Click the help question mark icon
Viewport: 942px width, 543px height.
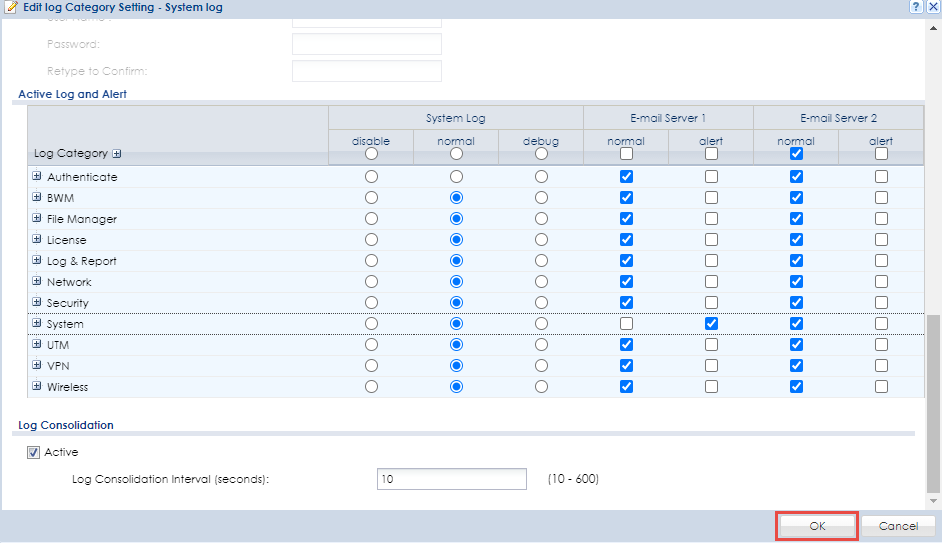coord(915,7)
